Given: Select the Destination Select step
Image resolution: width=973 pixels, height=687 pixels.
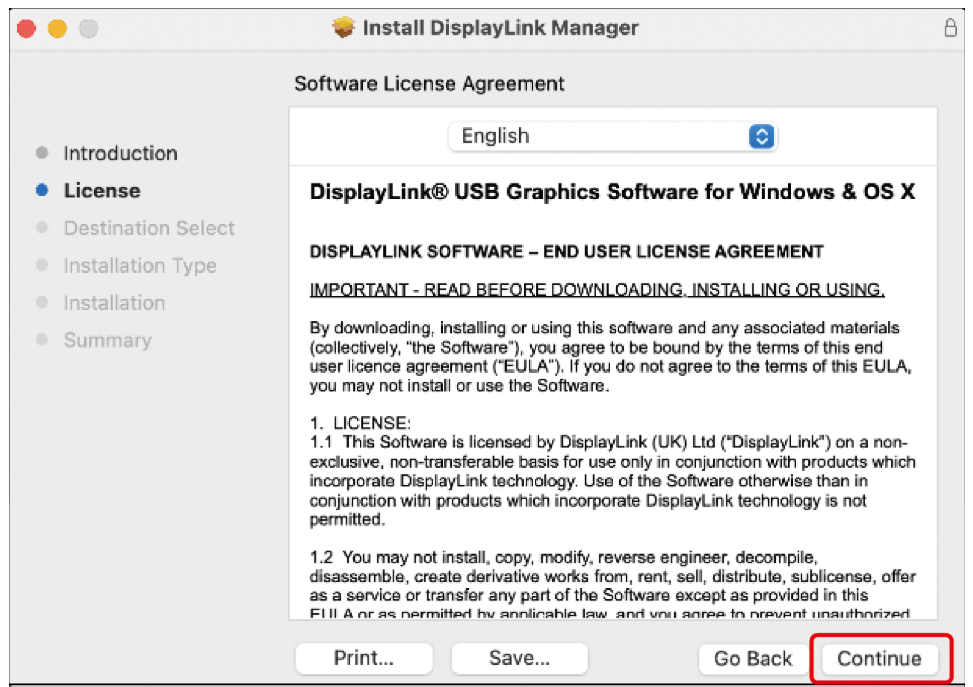Looking at the screenshot, I should click(x=149, y=228).
